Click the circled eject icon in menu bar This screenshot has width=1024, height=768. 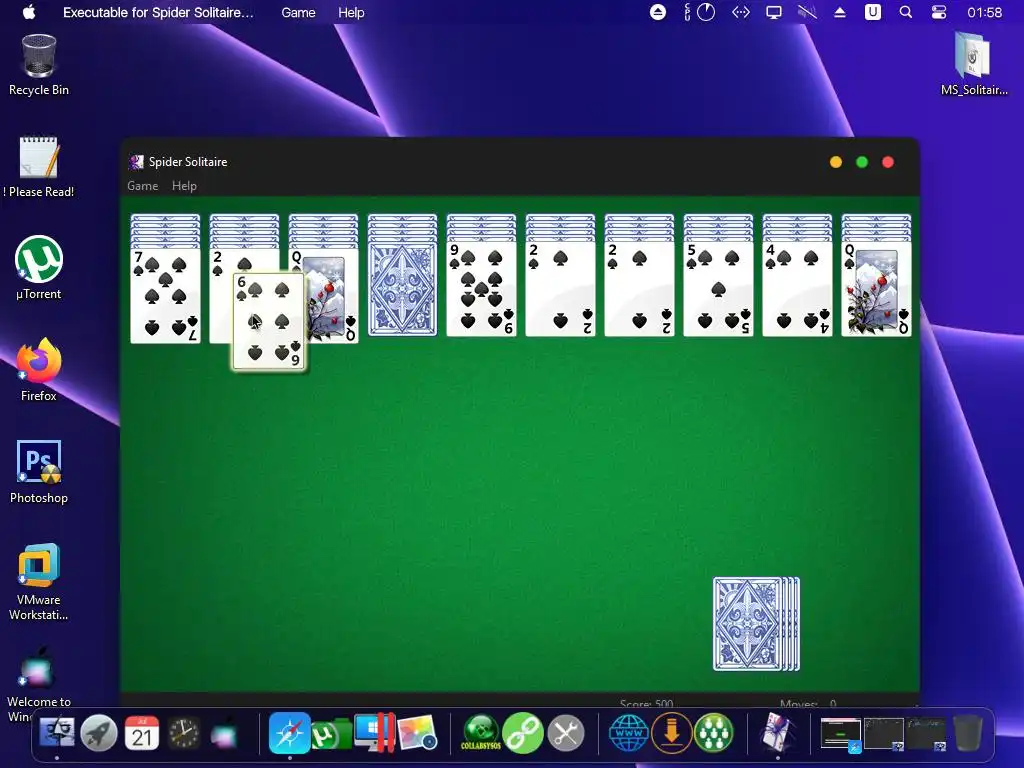[658, 12]
